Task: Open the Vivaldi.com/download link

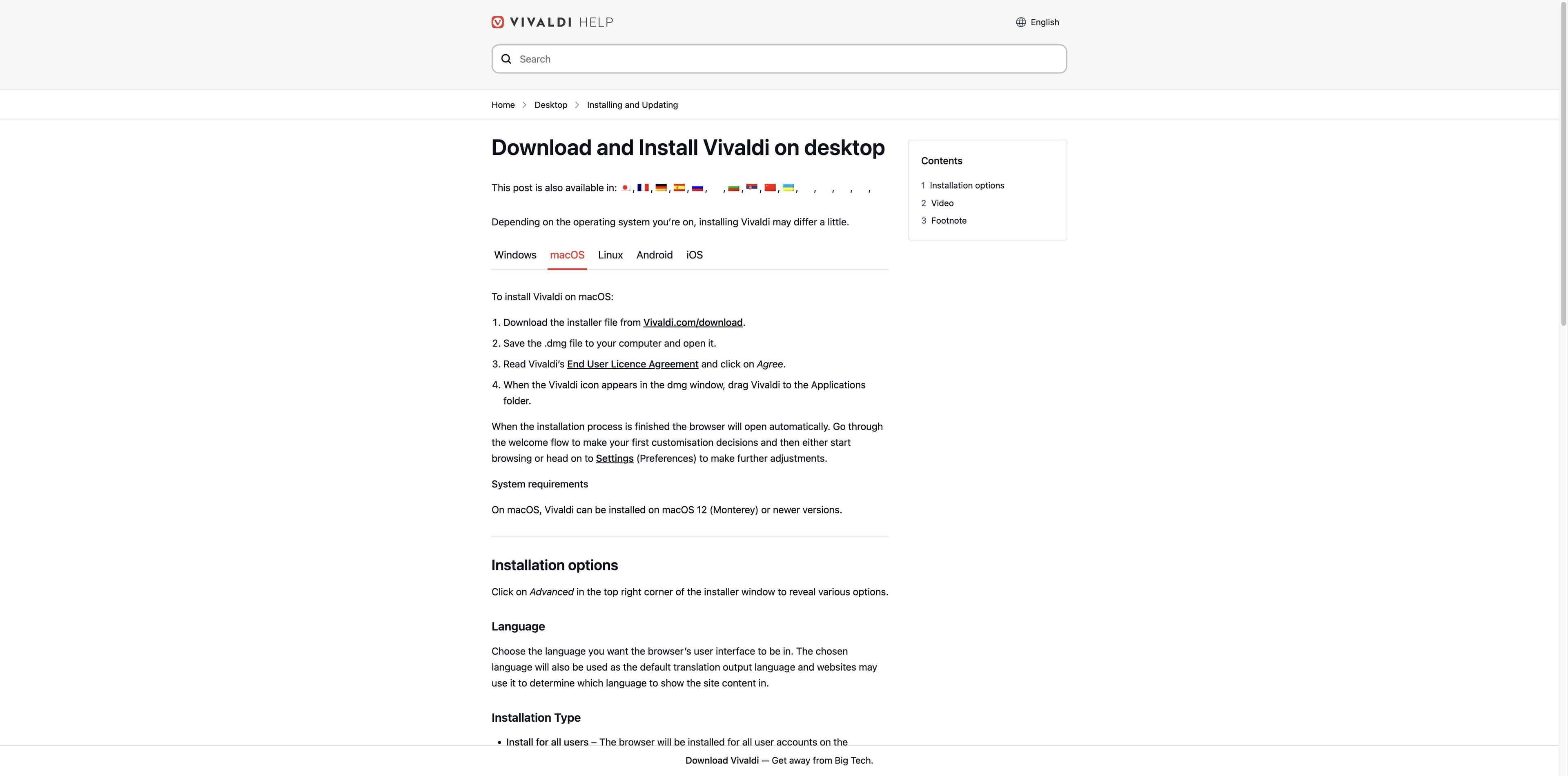Action: (693, 322)
